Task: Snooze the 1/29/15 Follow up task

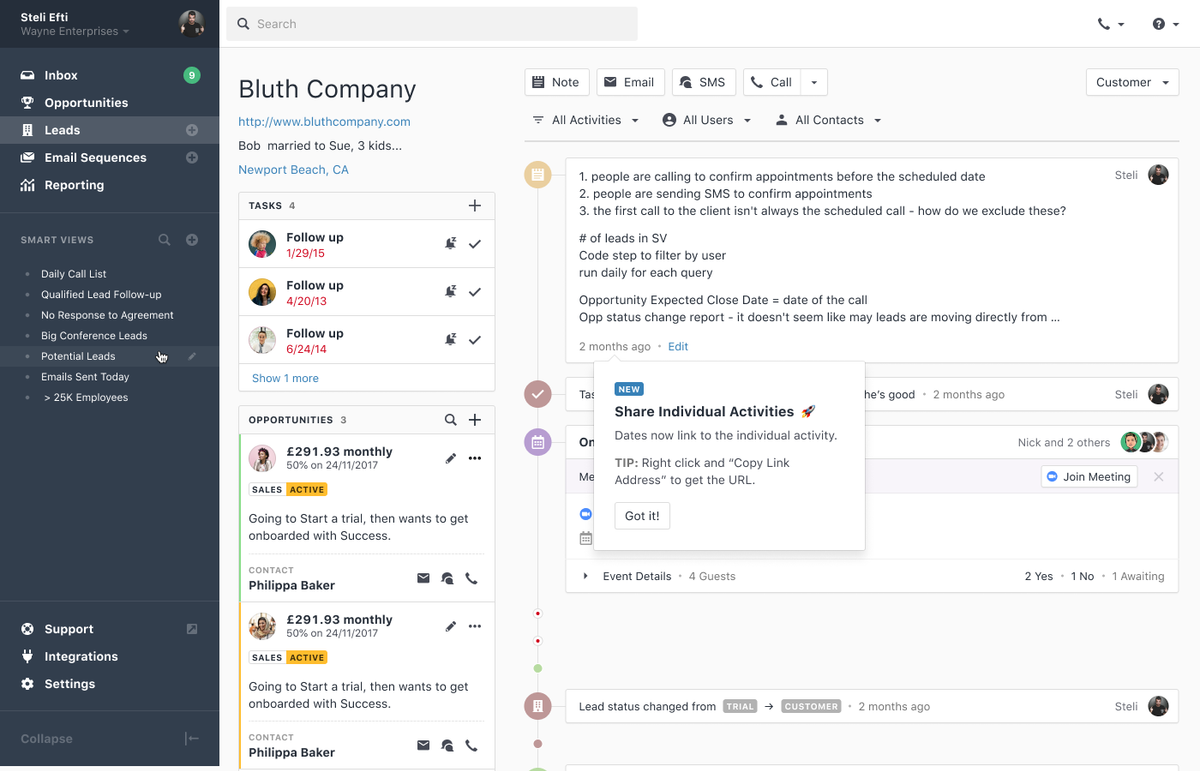Action: [x=450, y=244]
